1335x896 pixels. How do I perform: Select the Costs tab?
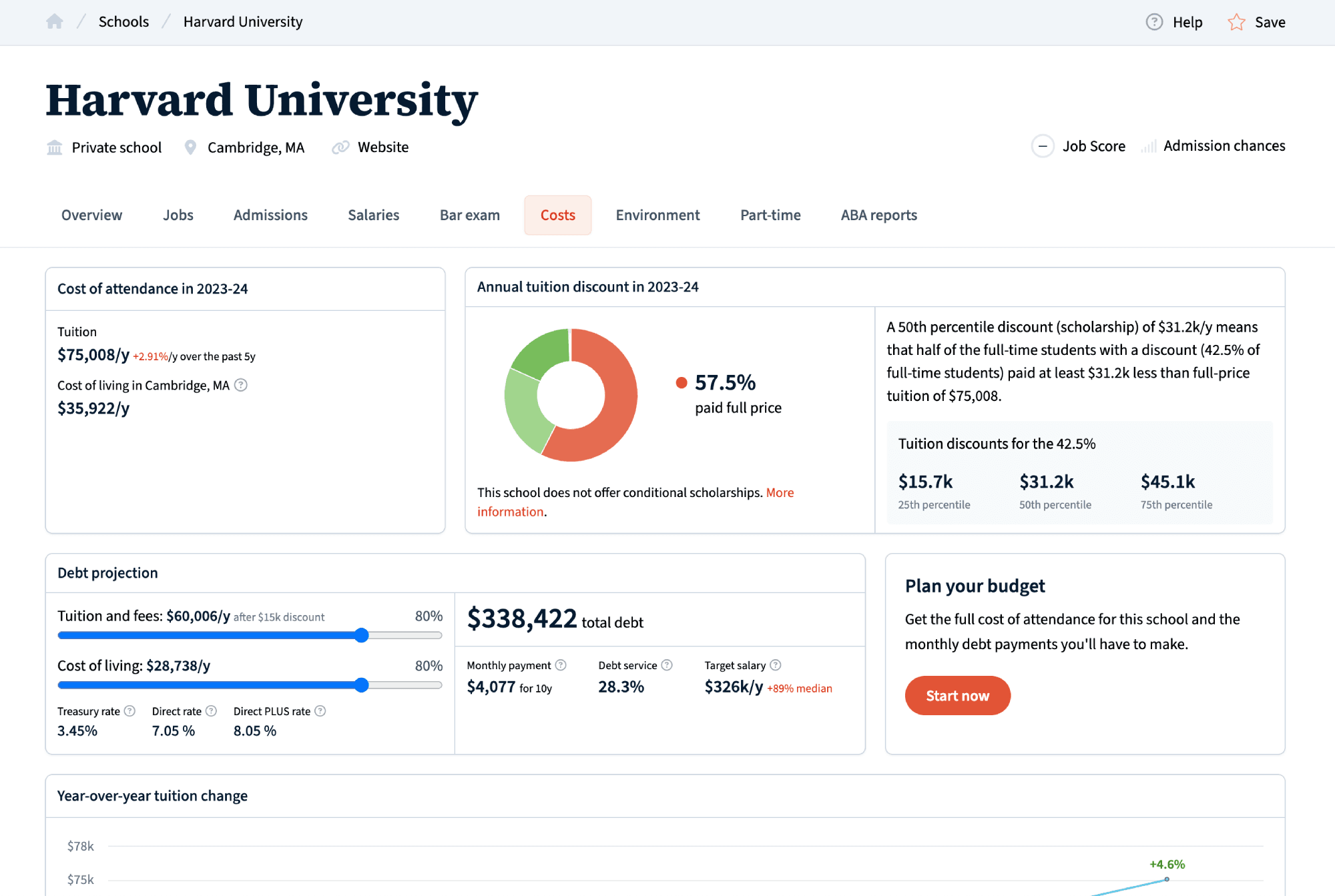(x=558, y=215)
